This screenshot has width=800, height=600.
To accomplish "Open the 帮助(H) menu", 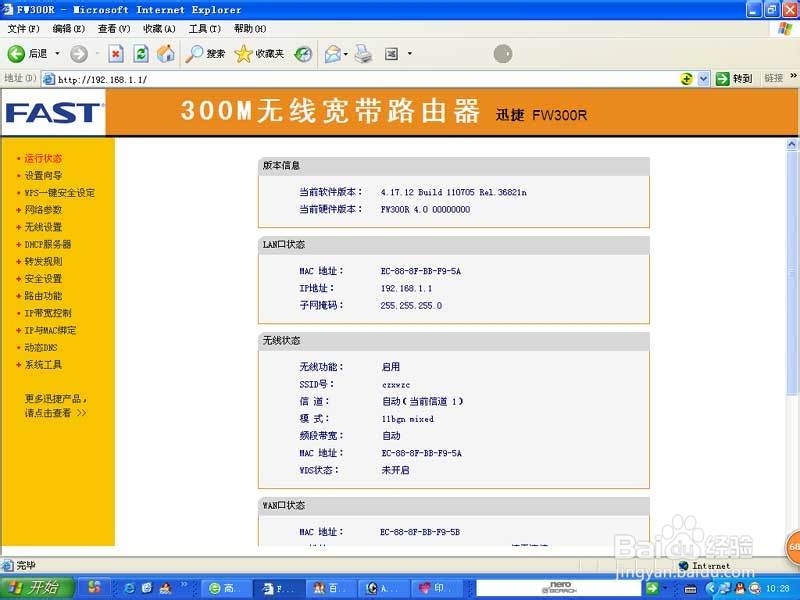I will pyautogui.click(x=250, y=29).
